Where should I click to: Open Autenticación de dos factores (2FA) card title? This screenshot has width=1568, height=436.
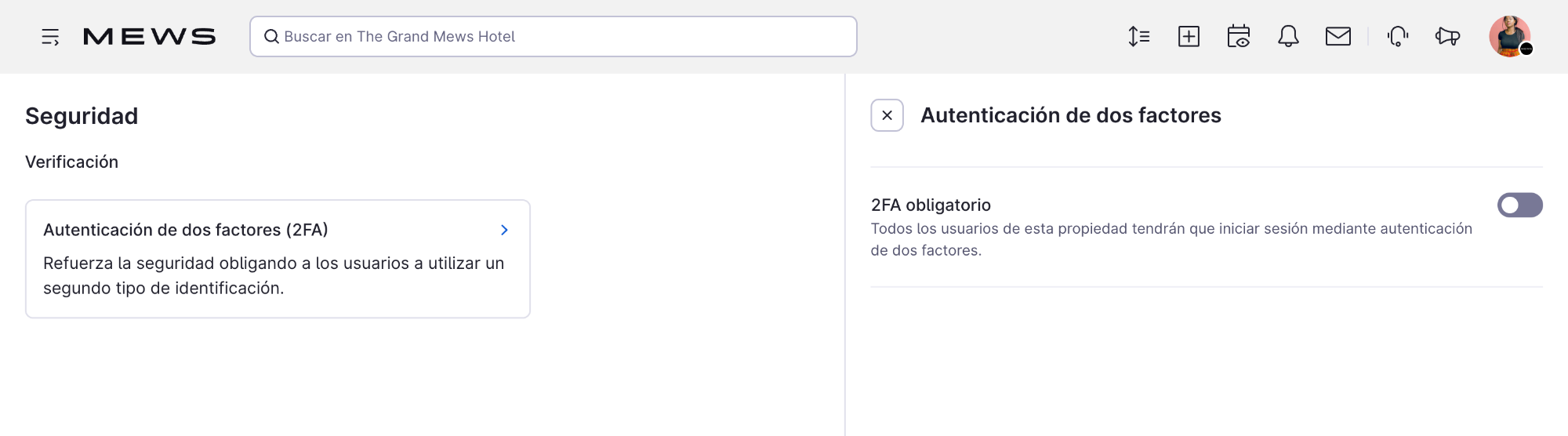tap(186, 230)
